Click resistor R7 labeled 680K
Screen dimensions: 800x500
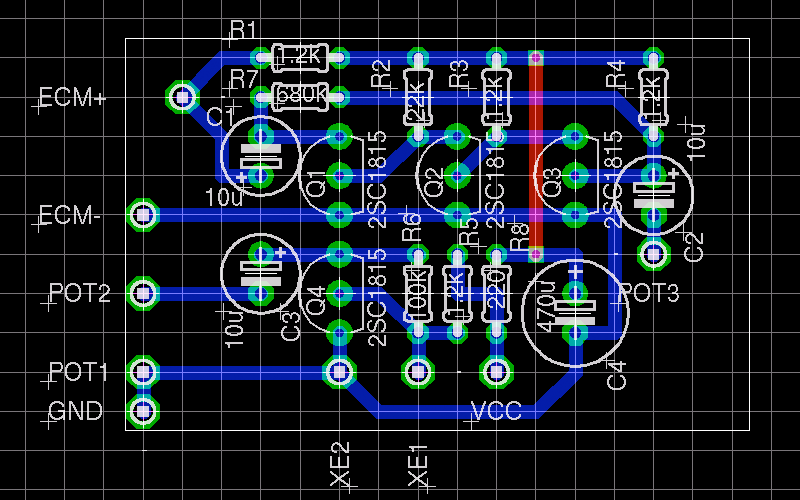pos(300,96)
